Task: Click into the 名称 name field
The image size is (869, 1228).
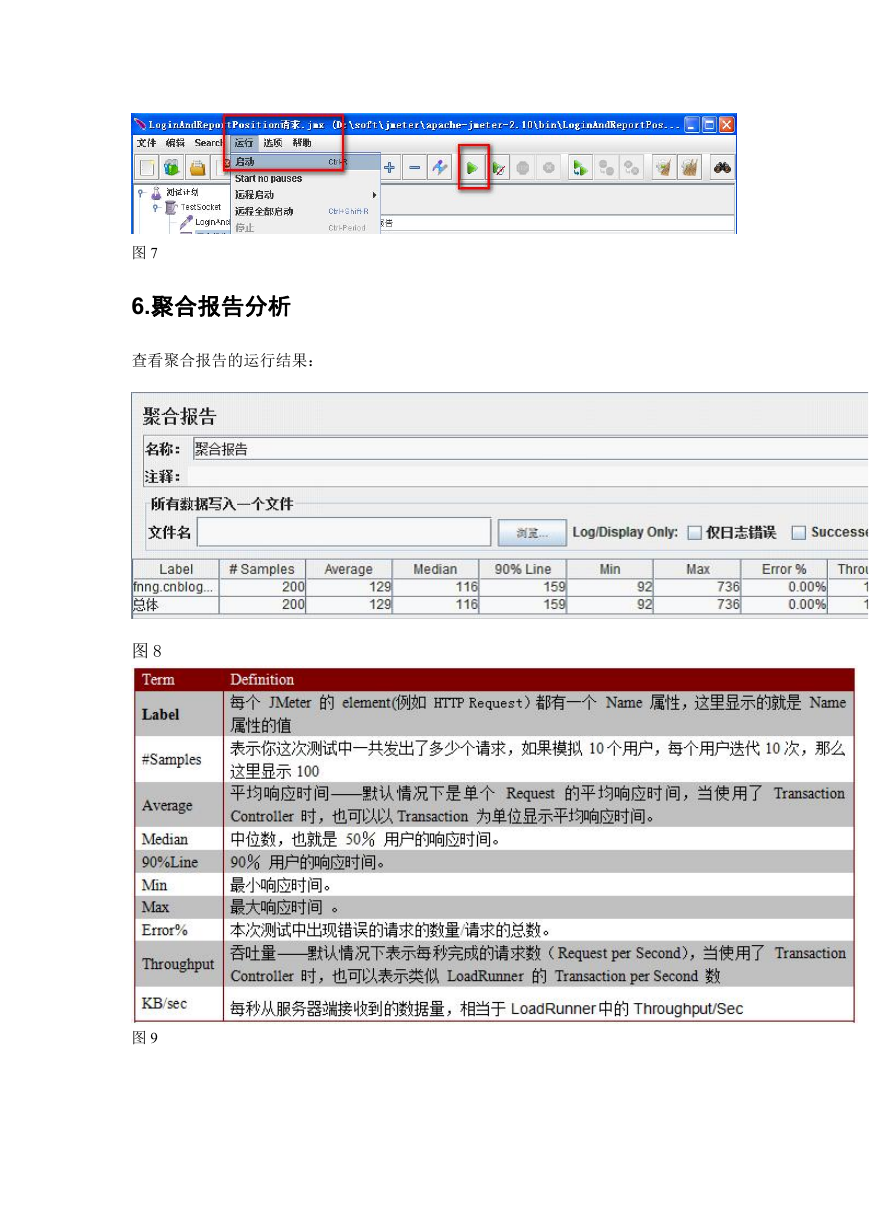Action: pos(530,449)
